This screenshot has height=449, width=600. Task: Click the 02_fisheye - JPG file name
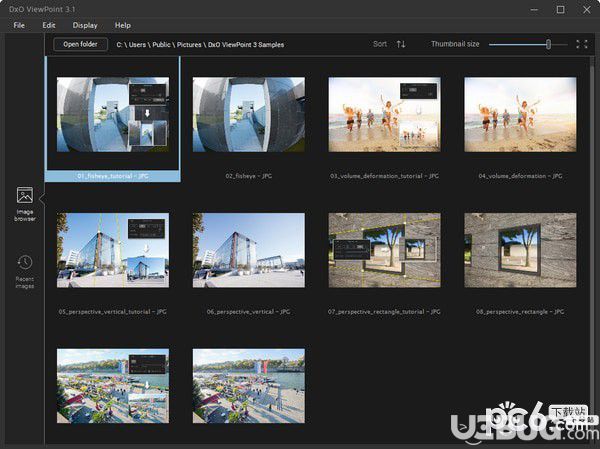pos(249,176)
